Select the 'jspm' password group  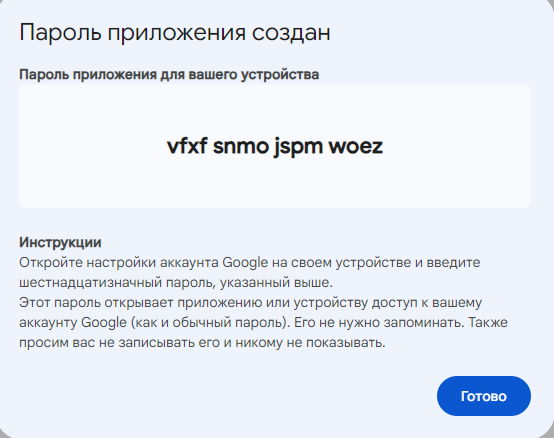(x=299, y=148)
